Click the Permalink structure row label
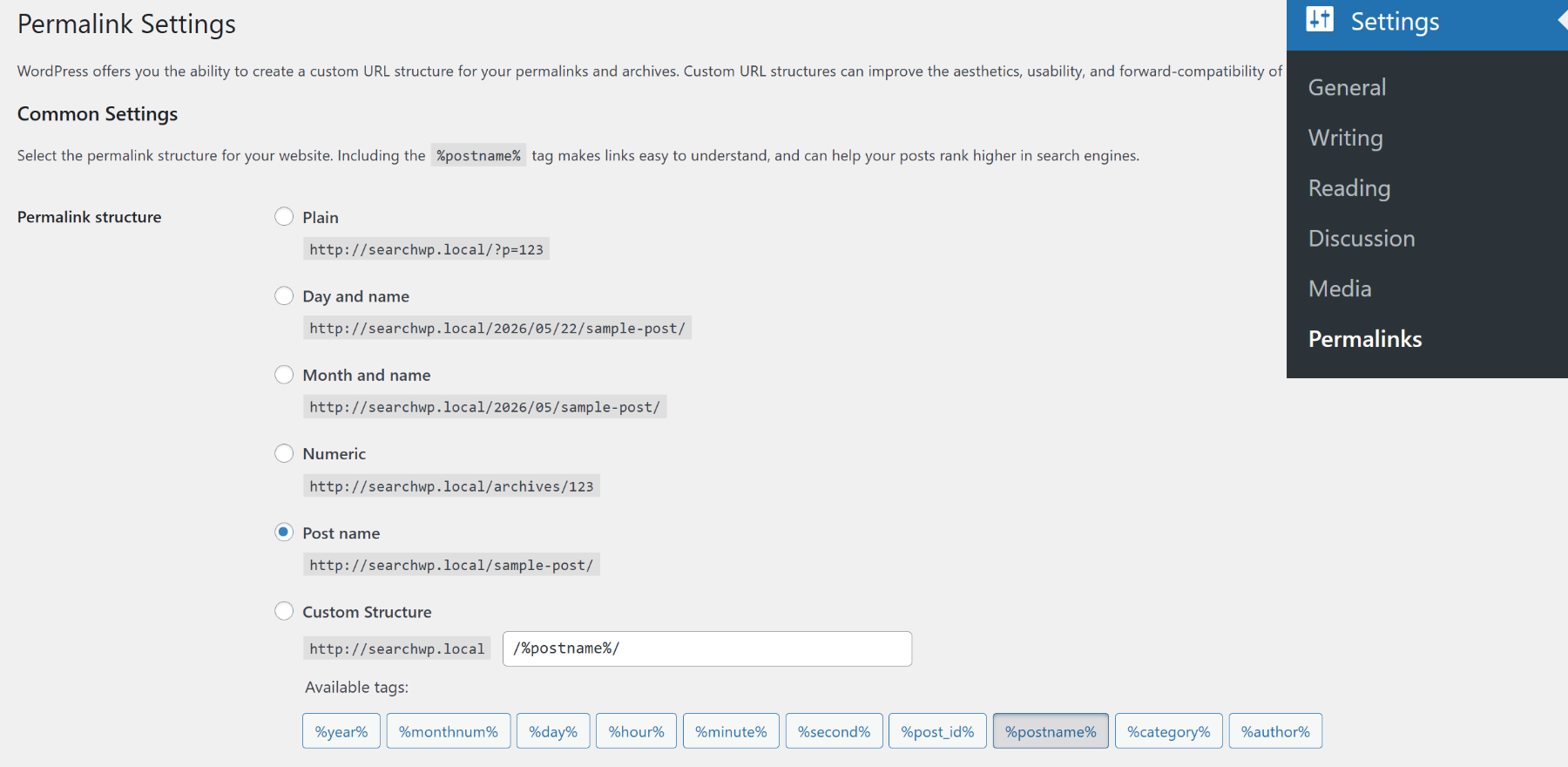1568x767 pixels. tap(89, 217)
